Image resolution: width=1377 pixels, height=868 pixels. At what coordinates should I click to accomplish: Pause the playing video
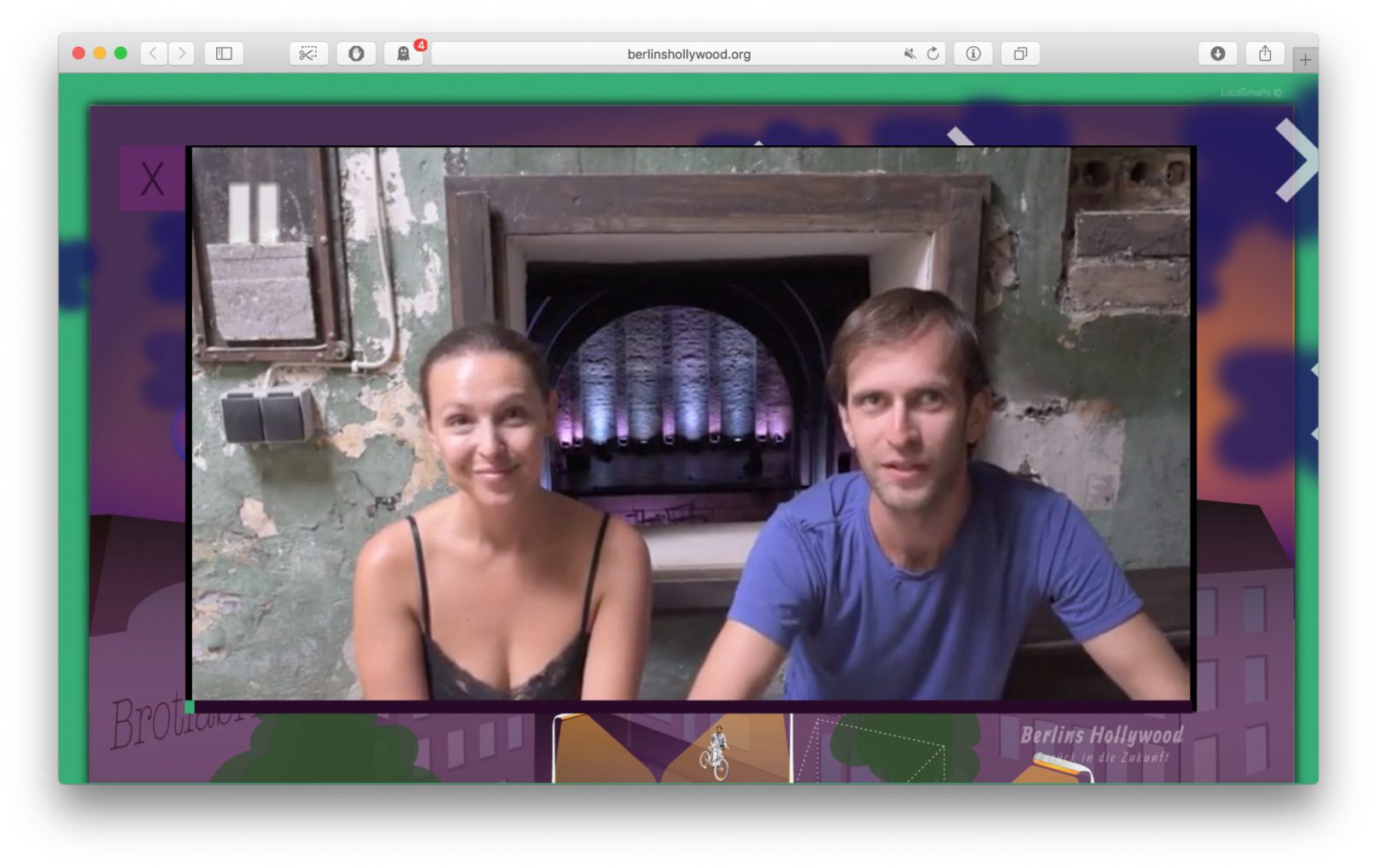(254, 212)
